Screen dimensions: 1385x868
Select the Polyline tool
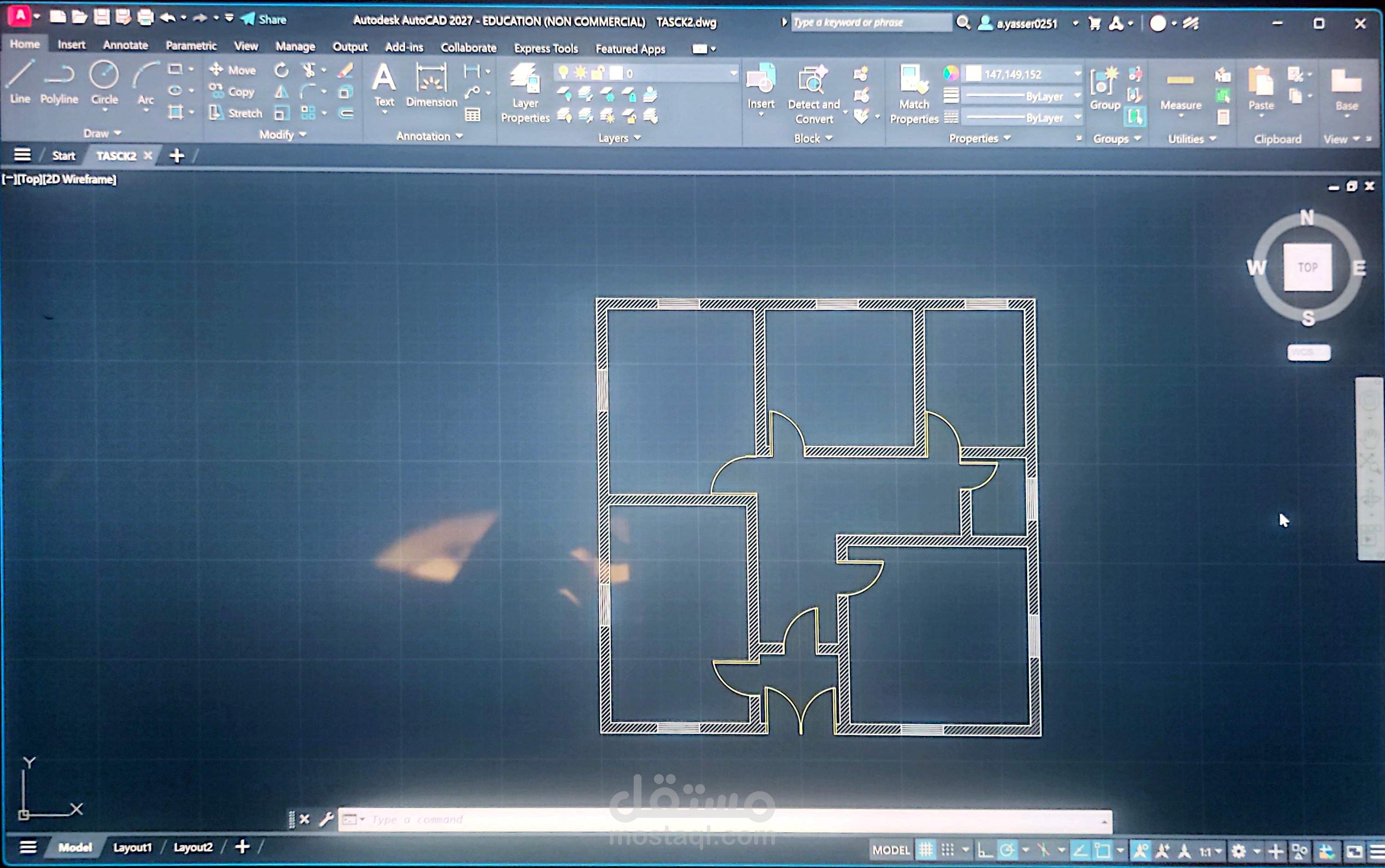point(59,84)
